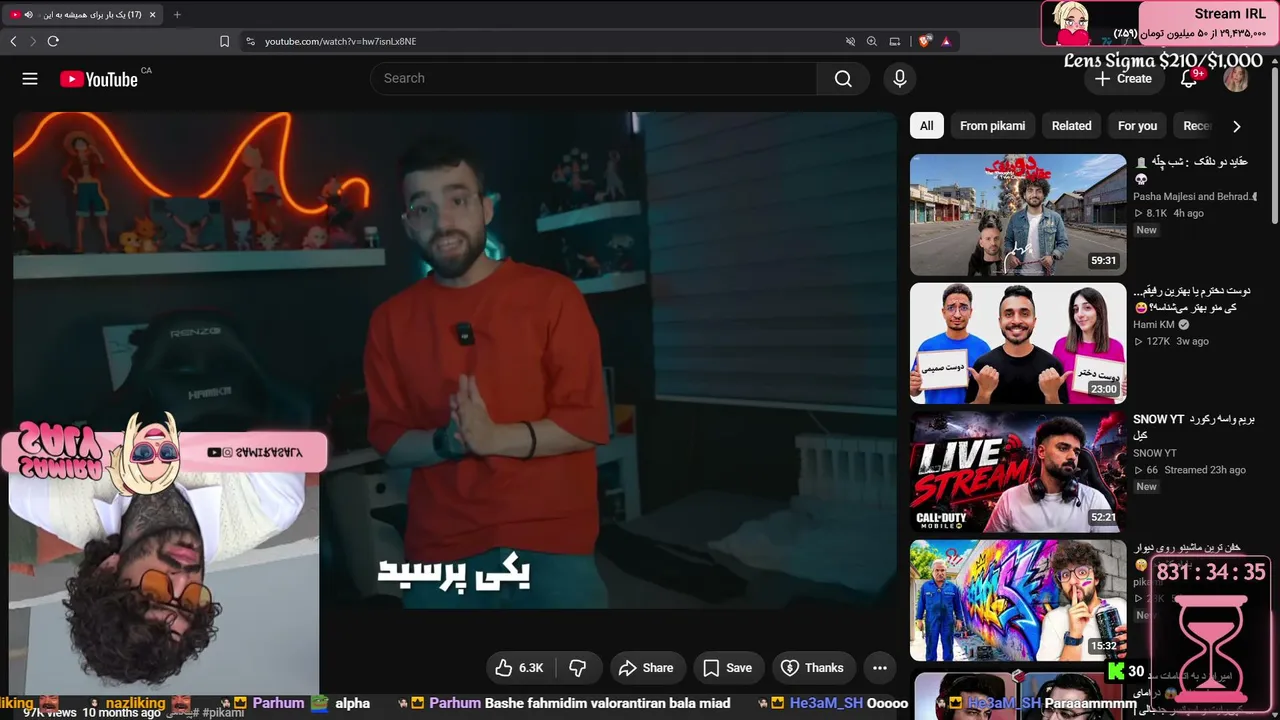Open more actions three-dot menu
The height and width of the screenshot is (720, 1280).
[x=880, y=668]
